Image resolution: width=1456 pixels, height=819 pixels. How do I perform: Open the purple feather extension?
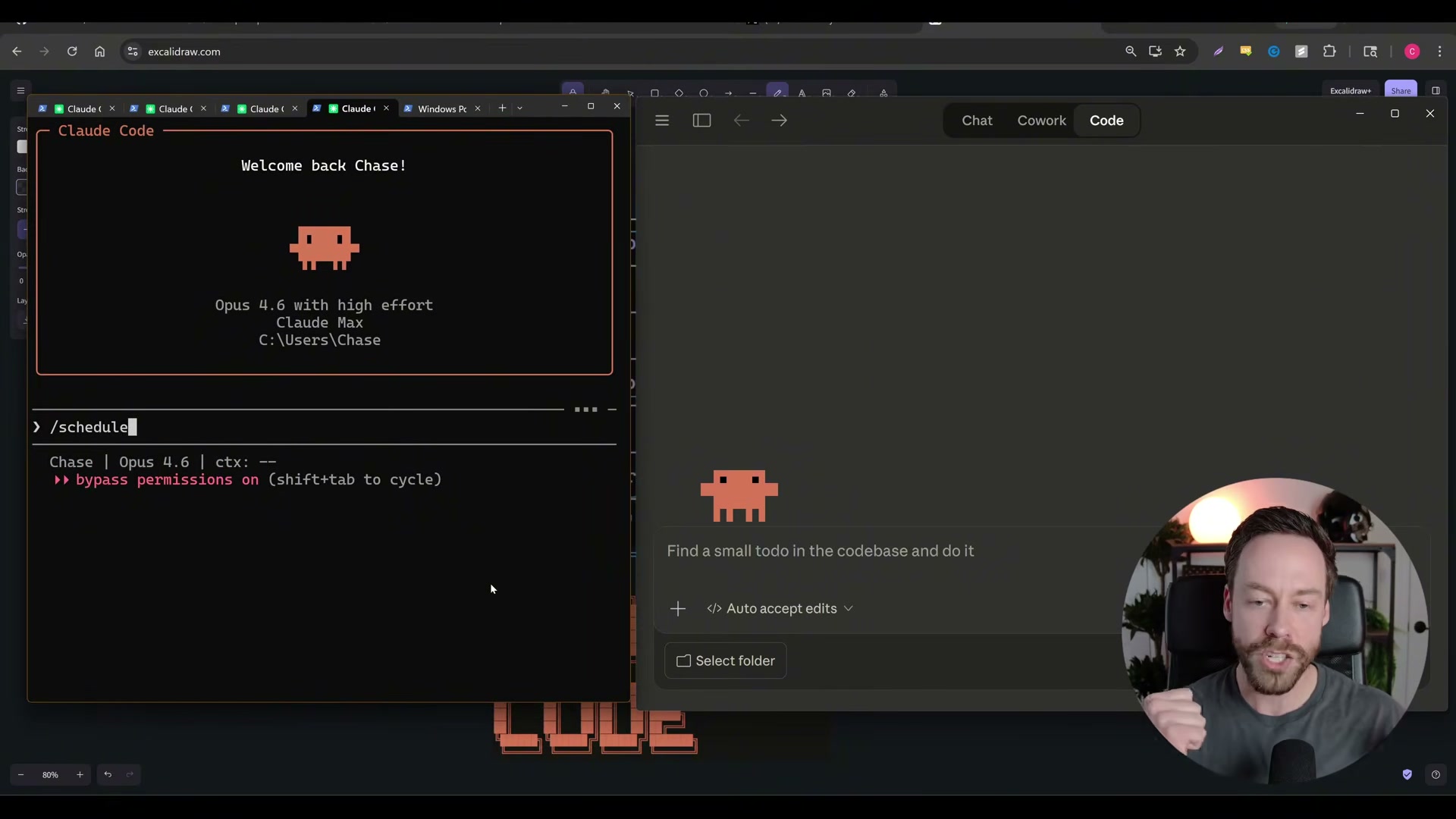click(1218, 52)
